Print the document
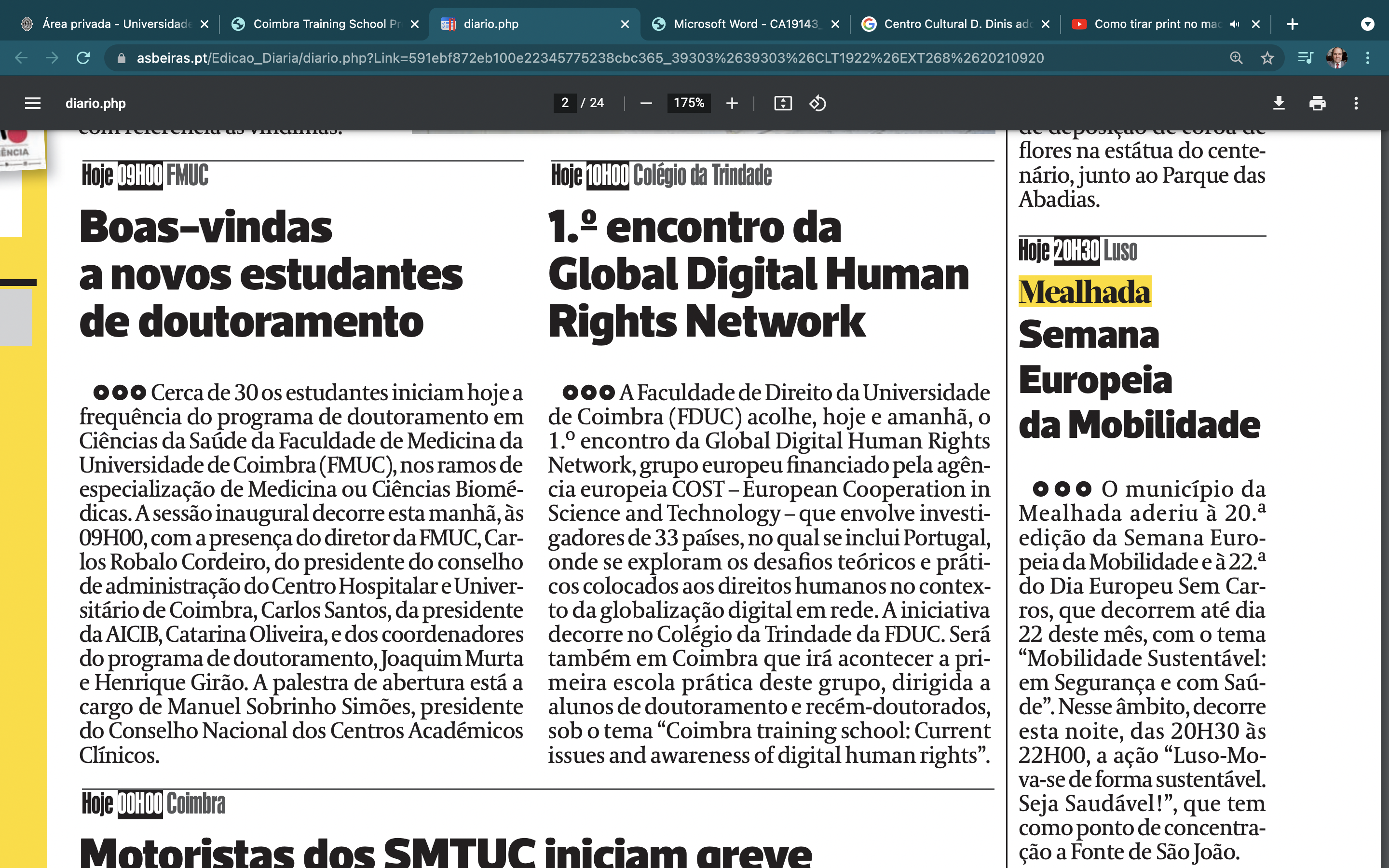The height and width of the screenshot is (868, 1389). click(1317, 103)
